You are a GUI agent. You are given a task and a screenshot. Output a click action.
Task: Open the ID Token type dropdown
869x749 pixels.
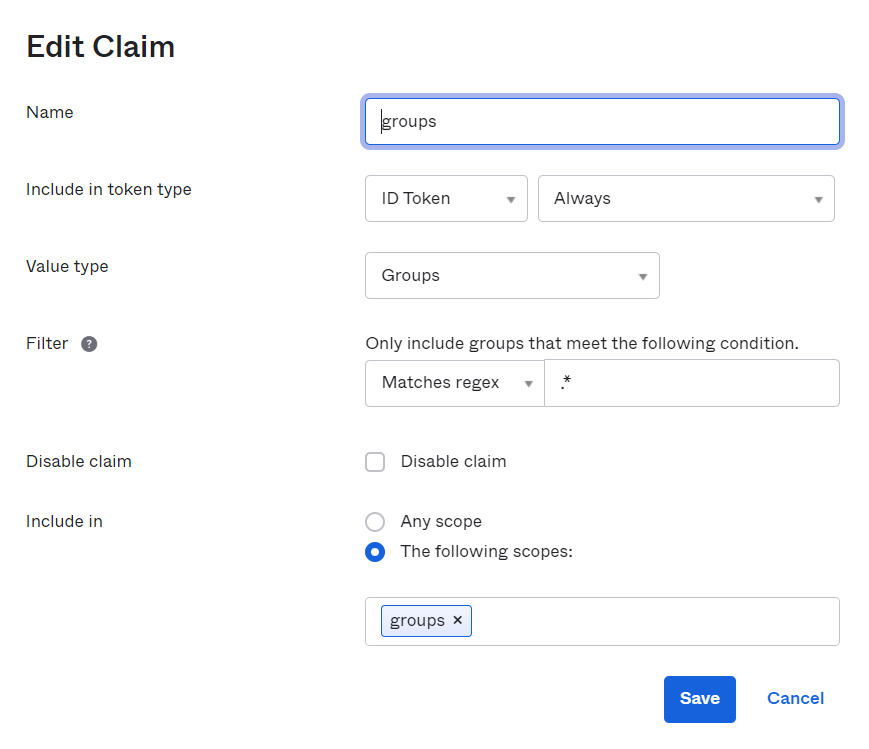coord(446,198)
